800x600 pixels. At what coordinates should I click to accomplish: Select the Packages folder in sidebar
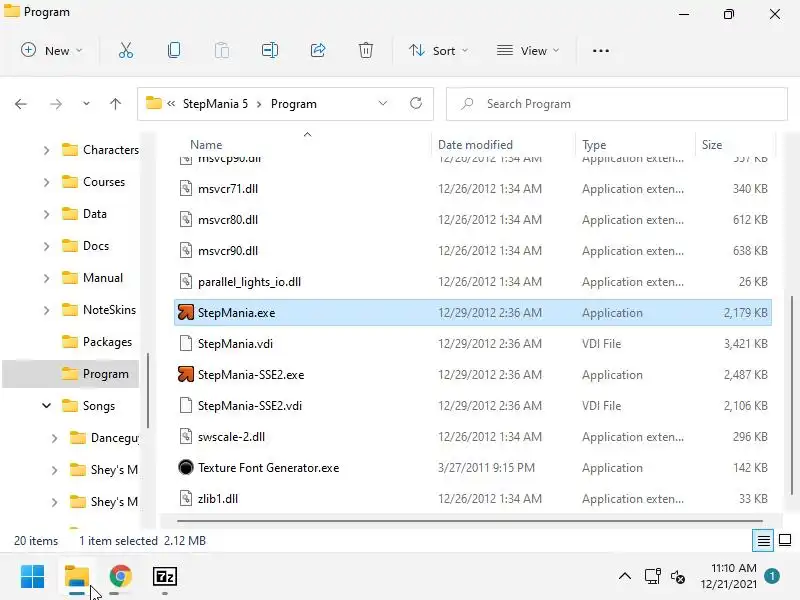96,342
